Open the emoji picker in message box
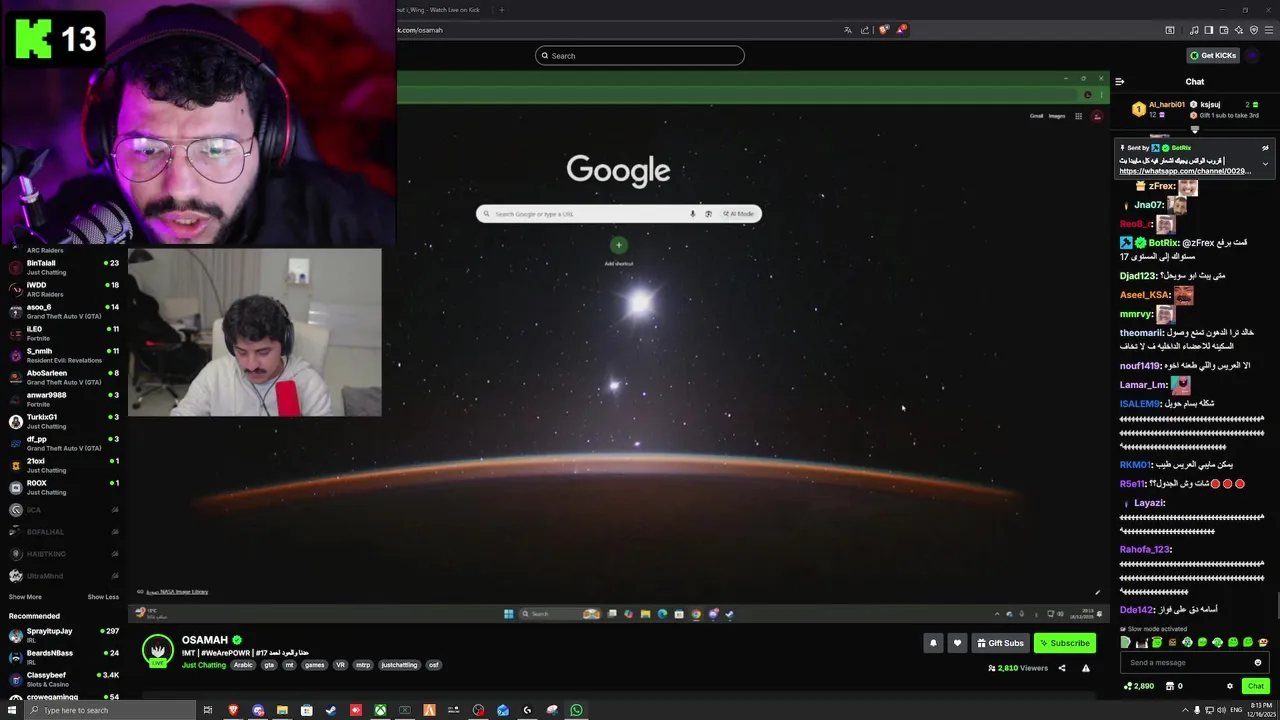 1258,662
